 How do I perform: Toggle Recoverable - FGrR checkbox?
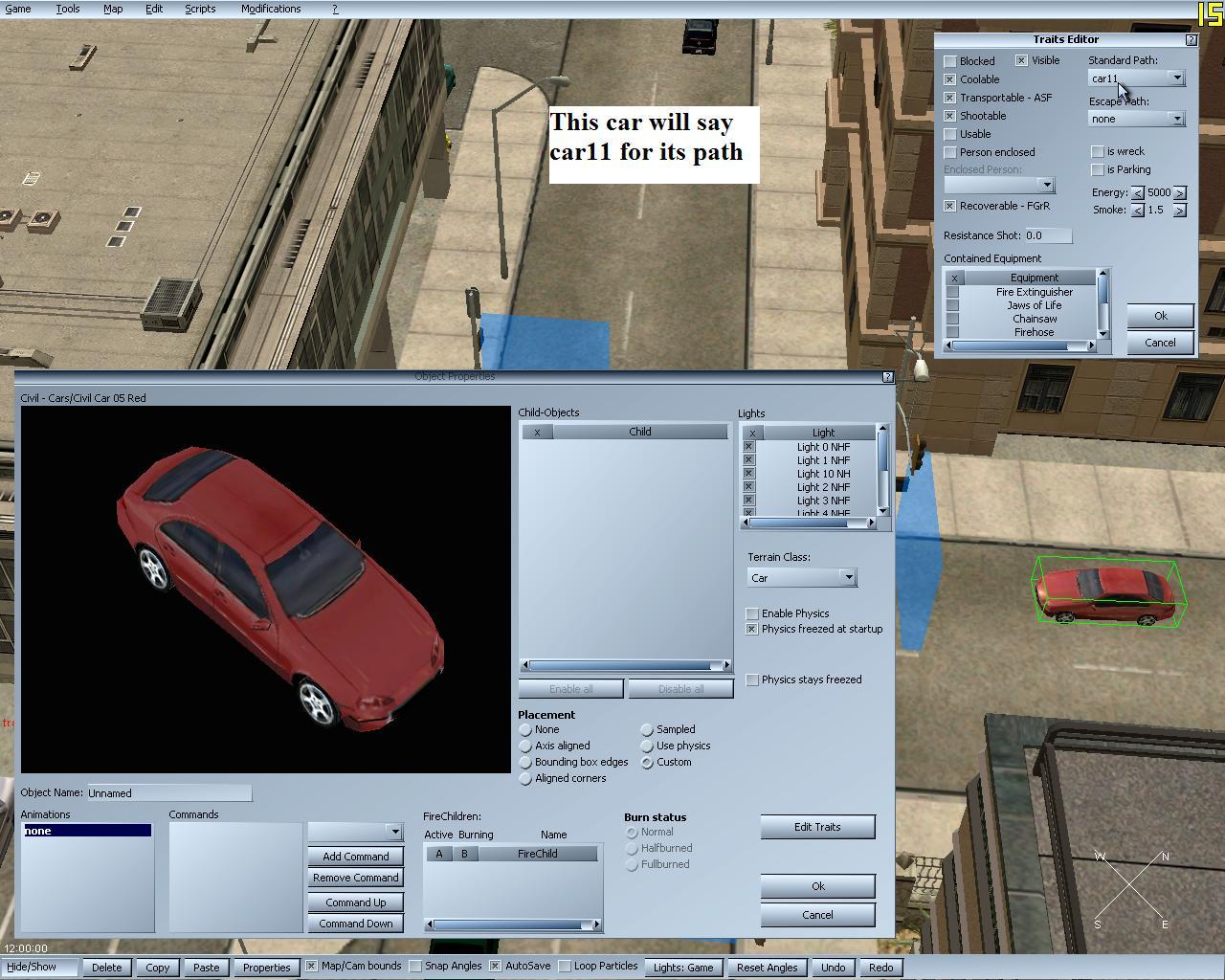(949, 206)
